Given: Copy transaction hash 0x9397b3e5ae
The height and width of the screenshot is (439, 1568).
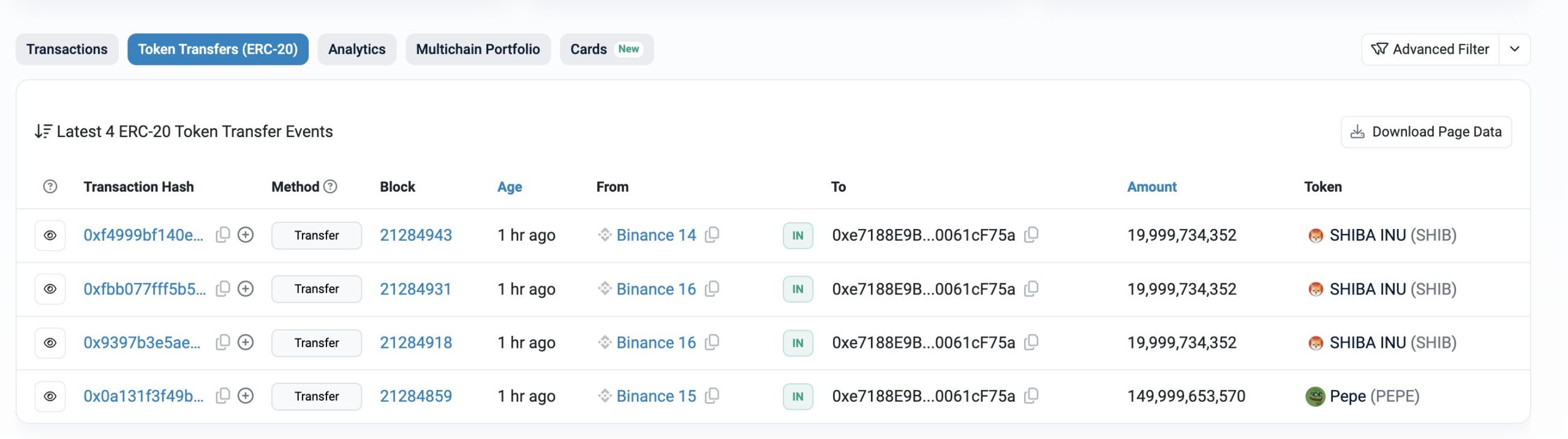Looking at the screenshot, I should [223, 343].
